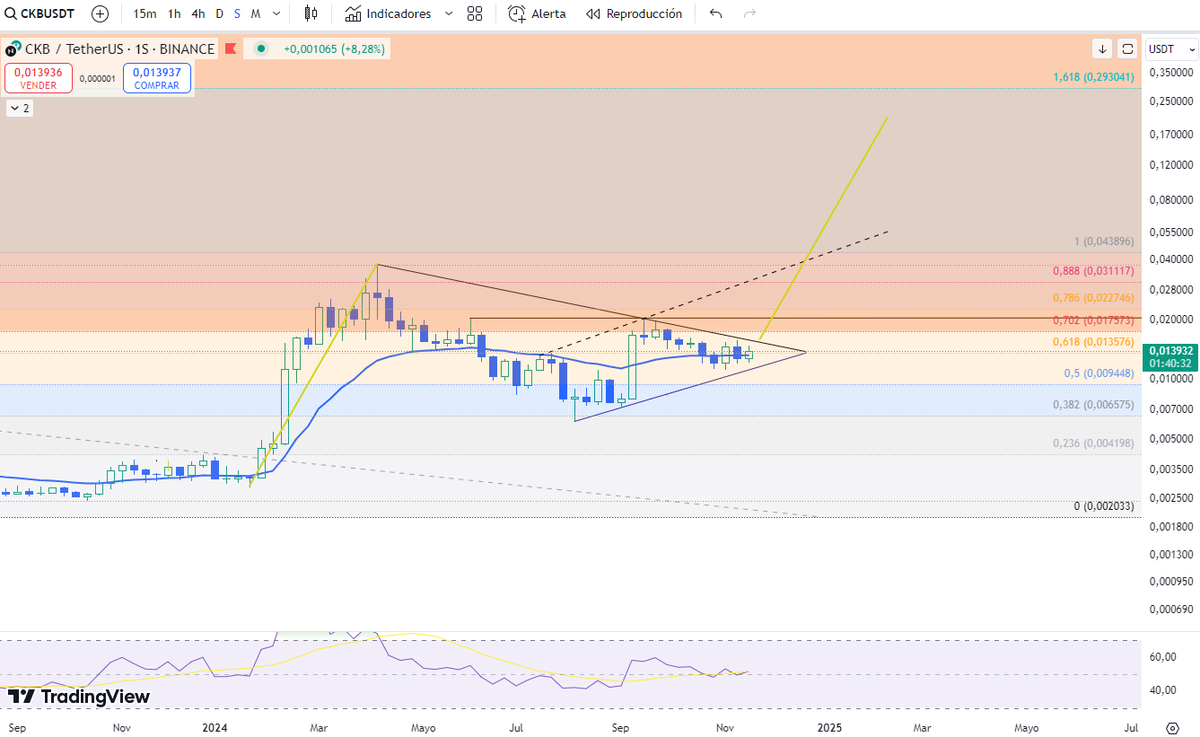Redo the chart action
1200x737 pixels.
pos(750,14)
